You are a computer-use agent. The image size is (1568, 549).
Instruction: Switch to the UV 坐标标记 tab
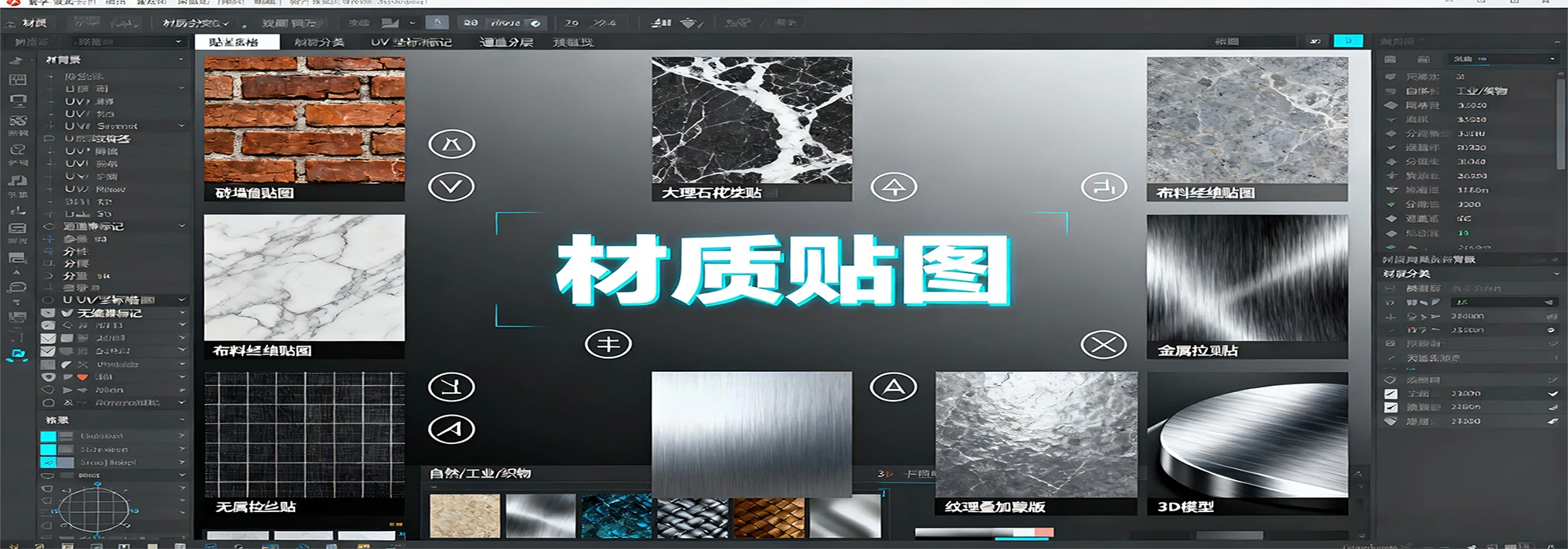[x=411, y=42]
